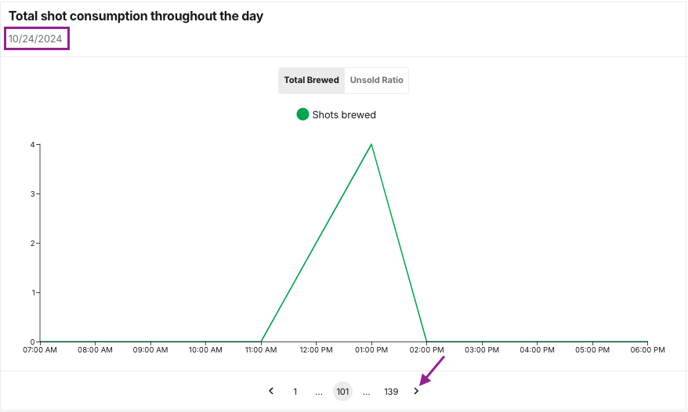Select current page 101
The width and height of the screenshot is (688, 412).
pos(343,392)
